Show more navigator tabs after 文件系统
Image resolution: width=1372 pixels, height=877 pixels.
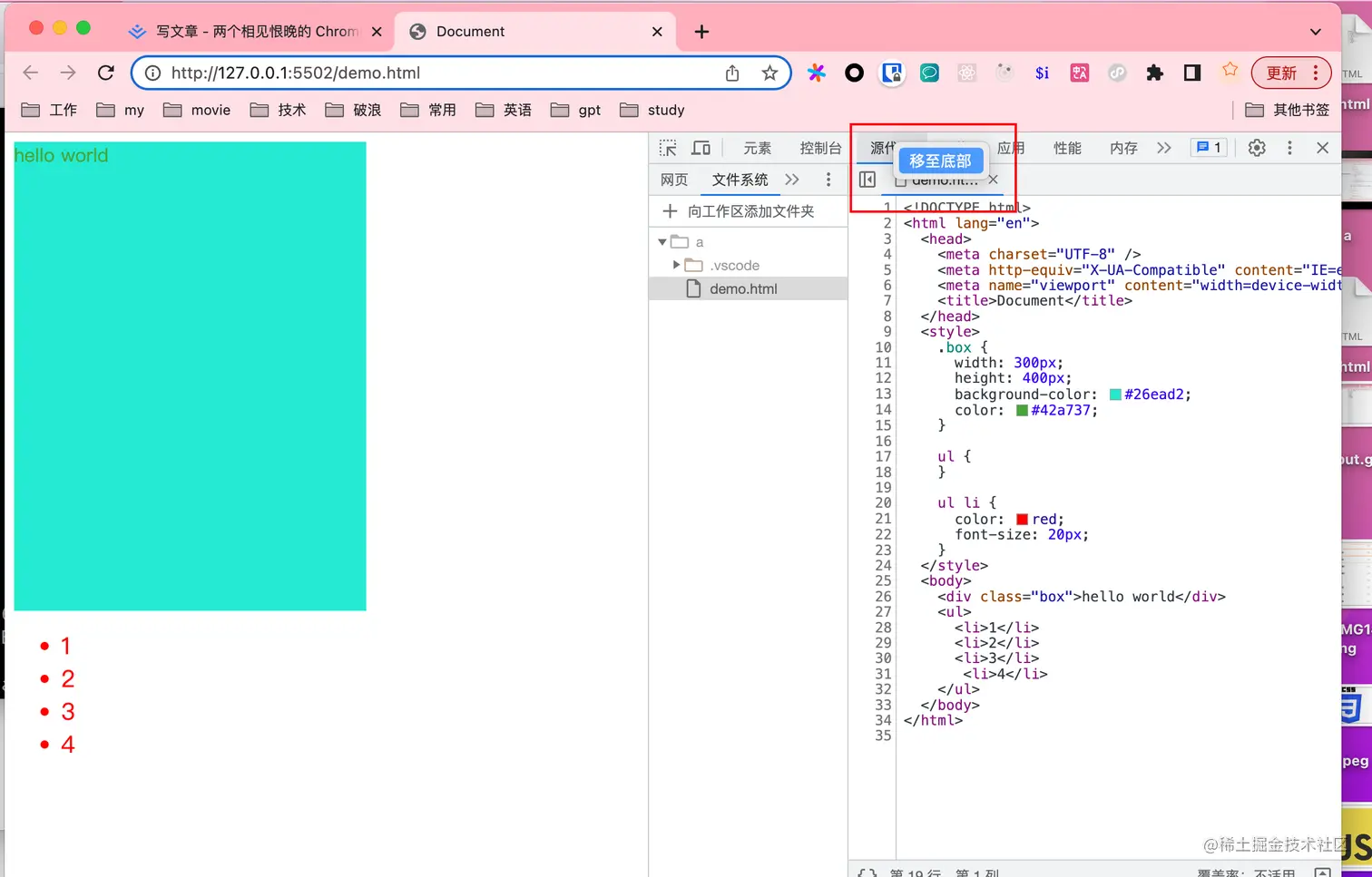(x=792, y=180)
